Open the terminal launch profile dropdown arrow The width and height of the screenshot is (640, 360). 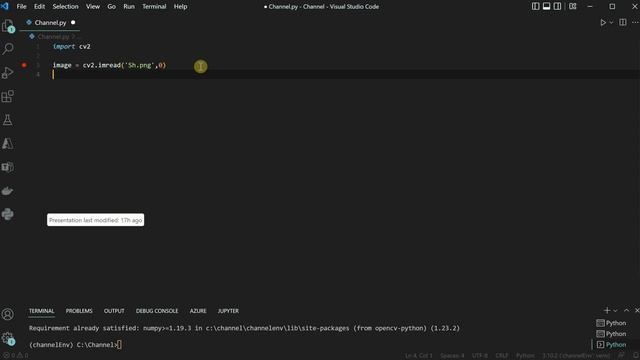click(616, 311)
